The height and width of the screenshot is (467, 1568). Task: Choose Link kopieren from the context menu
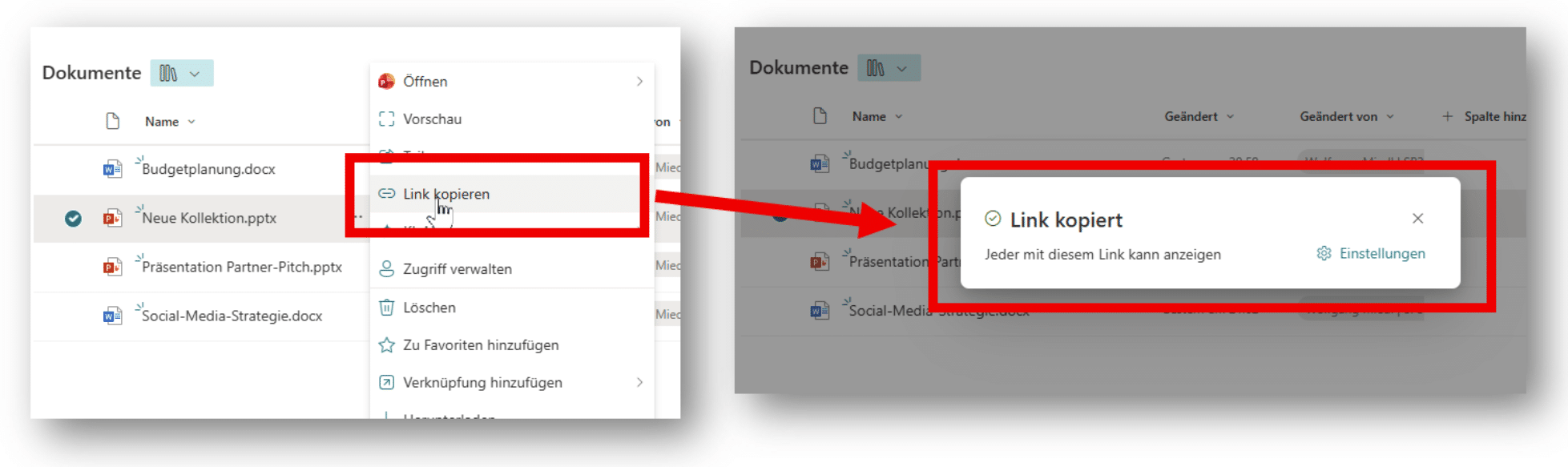click(446, 194)
